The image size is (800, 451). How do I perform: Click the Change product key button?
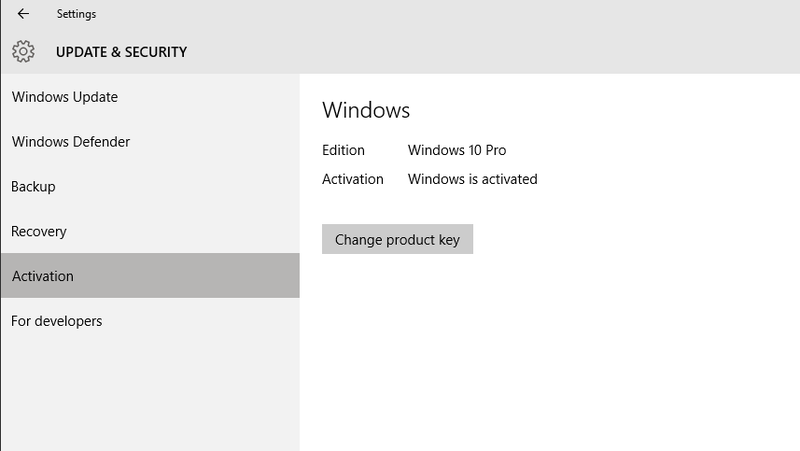tap(397, 239)
